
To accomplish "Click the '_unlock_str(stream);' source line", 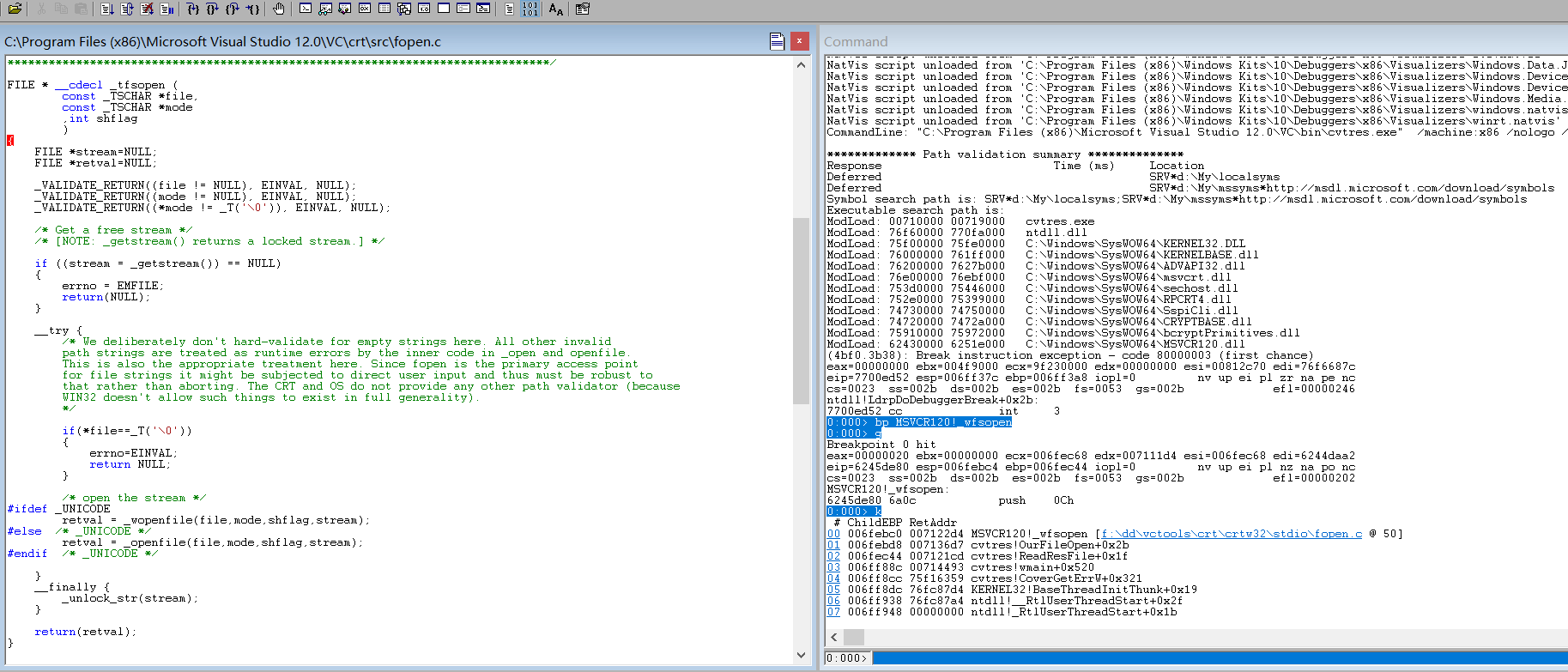I will [x=130, y=598].
